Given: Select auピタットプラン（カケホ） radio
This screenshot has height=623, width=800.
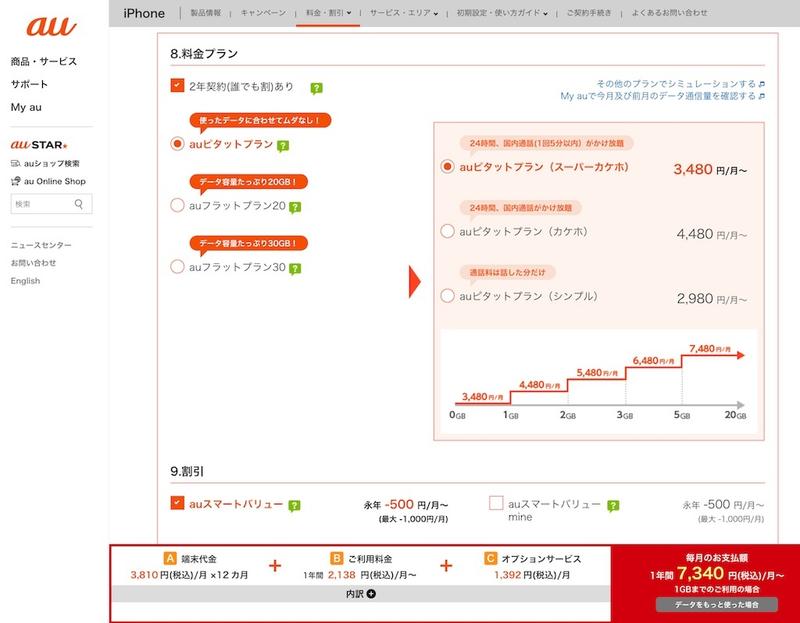Looking at the screenshot, I should point(447,231).
